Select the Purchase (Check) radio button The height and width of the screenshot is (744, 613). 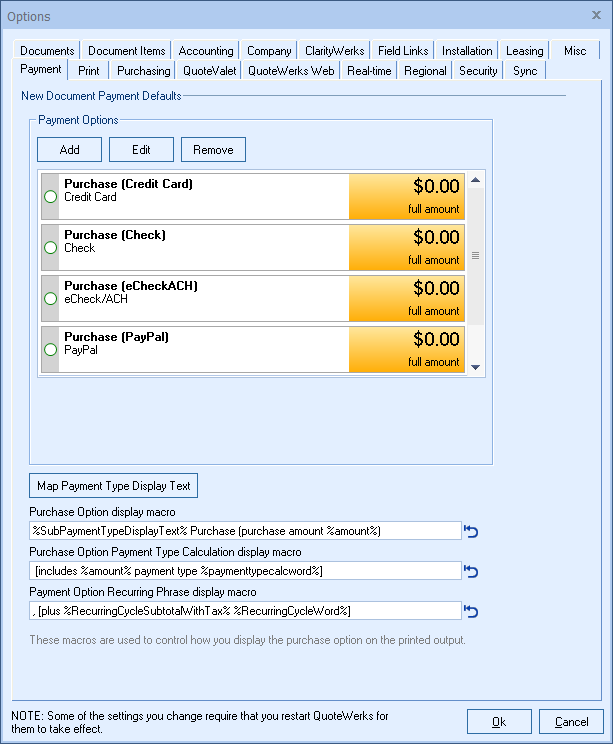51,247
